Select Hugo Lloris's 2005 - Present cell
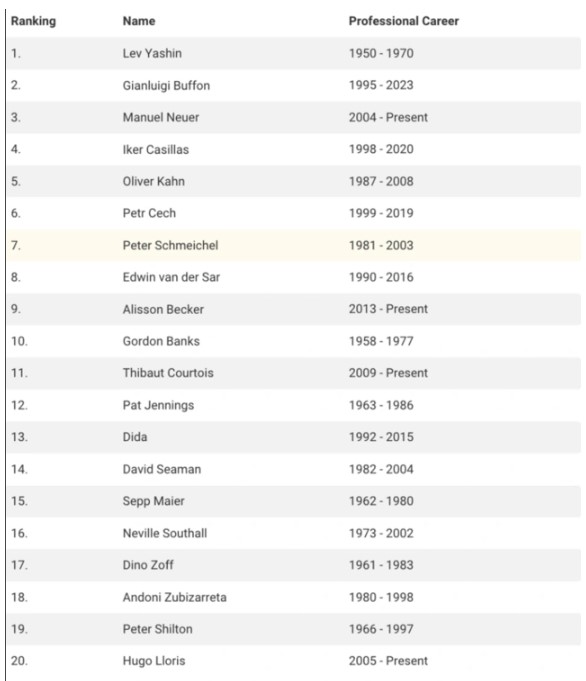Viewport: 586px width, 681px height. coord(388,661)
